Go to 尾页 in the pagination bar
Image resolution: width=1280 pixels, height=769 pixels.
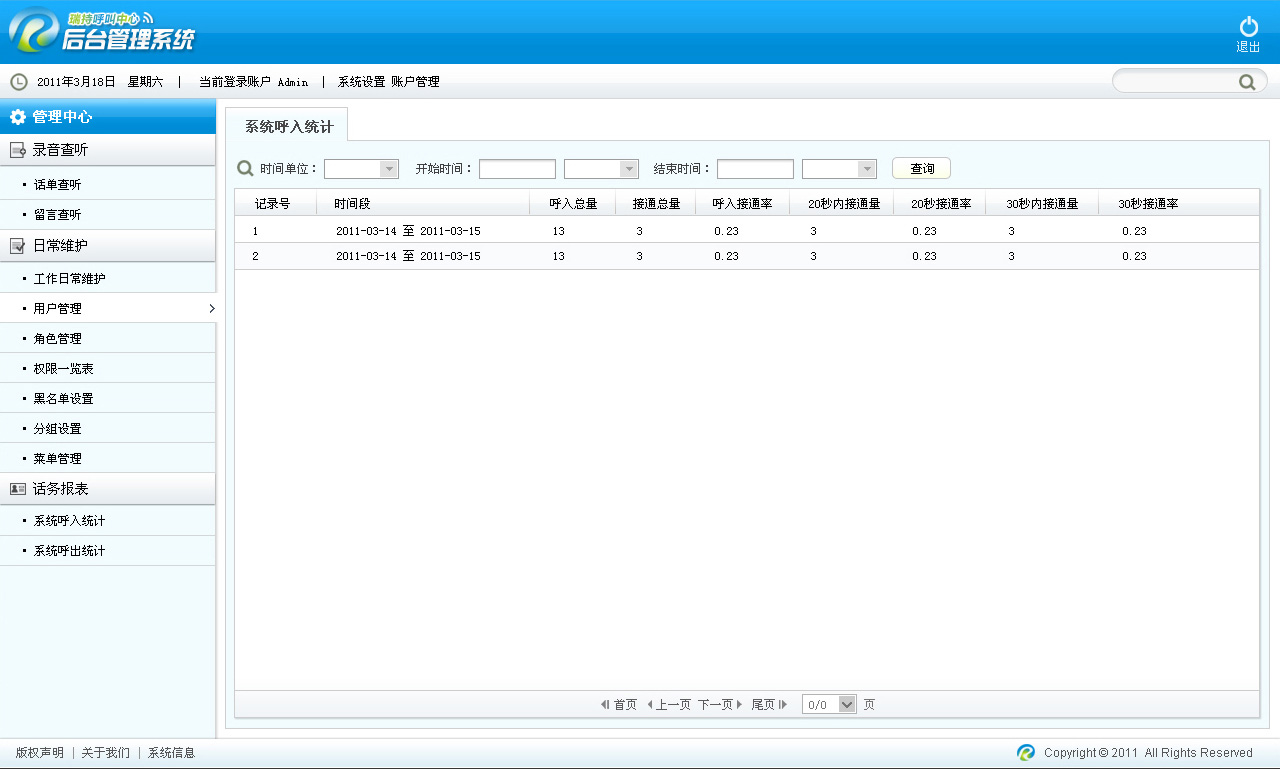click(769, 705)
